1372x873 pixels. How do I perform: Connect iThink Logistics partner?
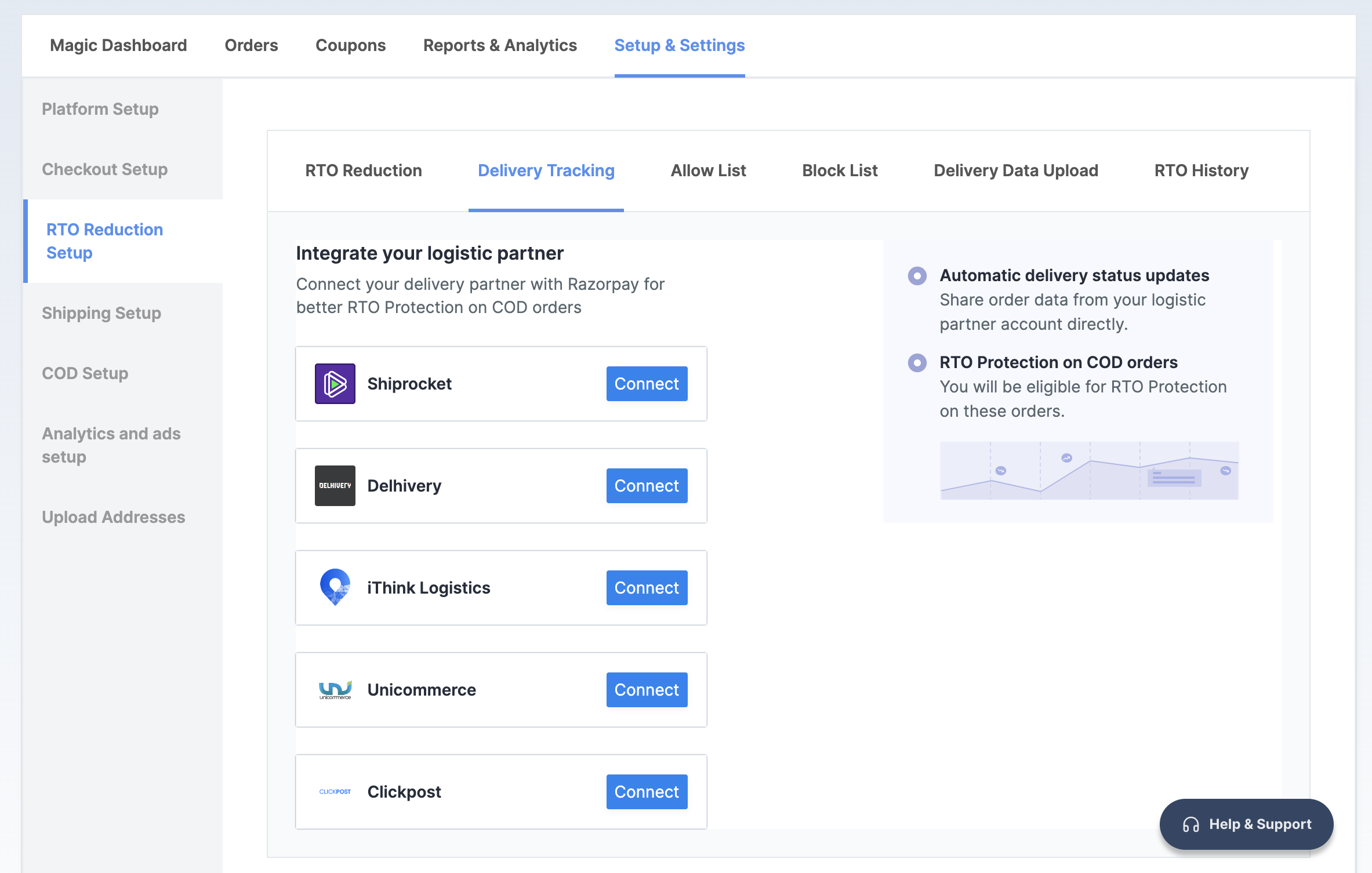pyautogui.click(x=647, y=587)
